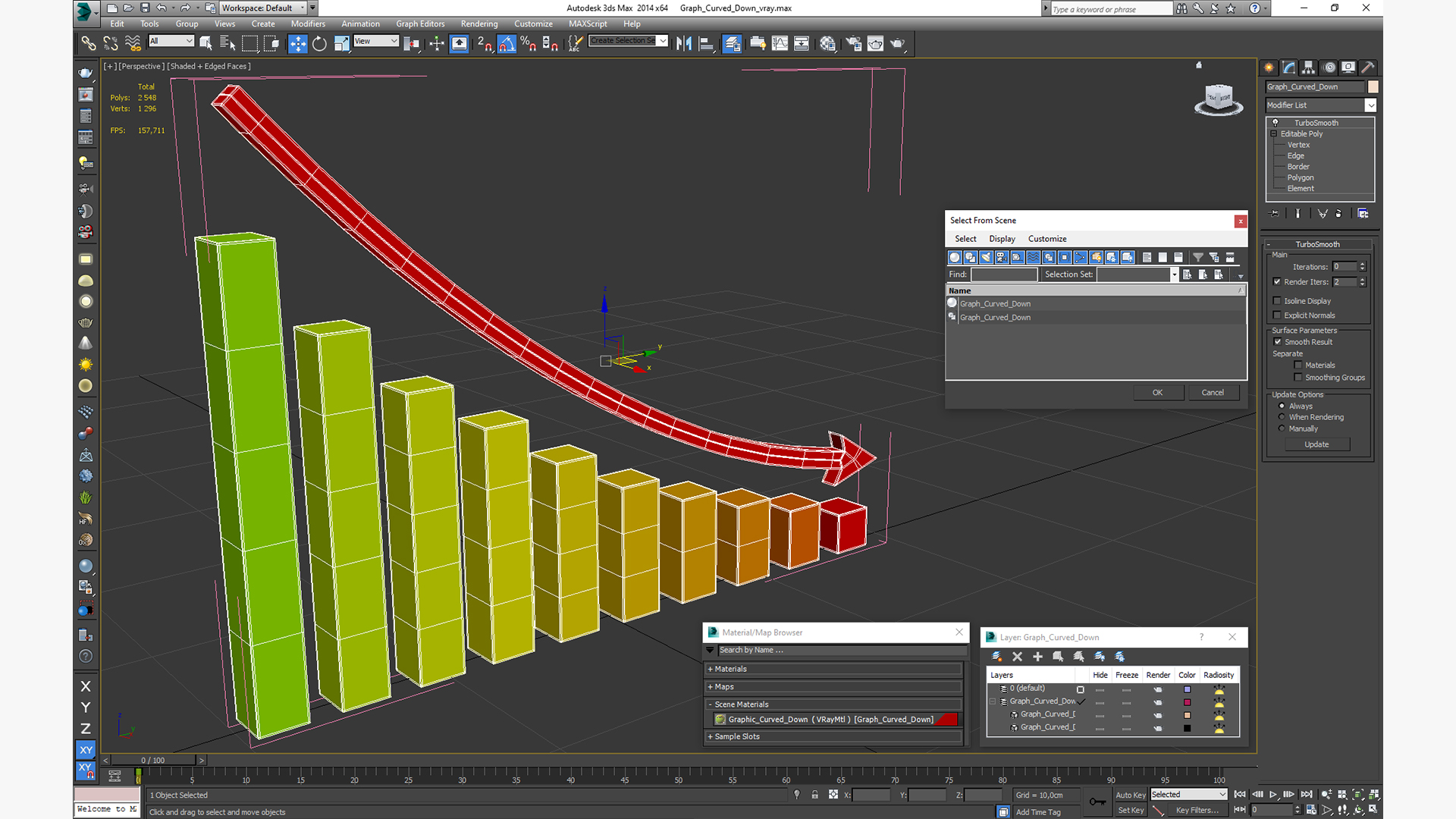Select When Rendering update option
Image resolution: width=1456 pixels, height=819 pixels.
[1282, 417]
